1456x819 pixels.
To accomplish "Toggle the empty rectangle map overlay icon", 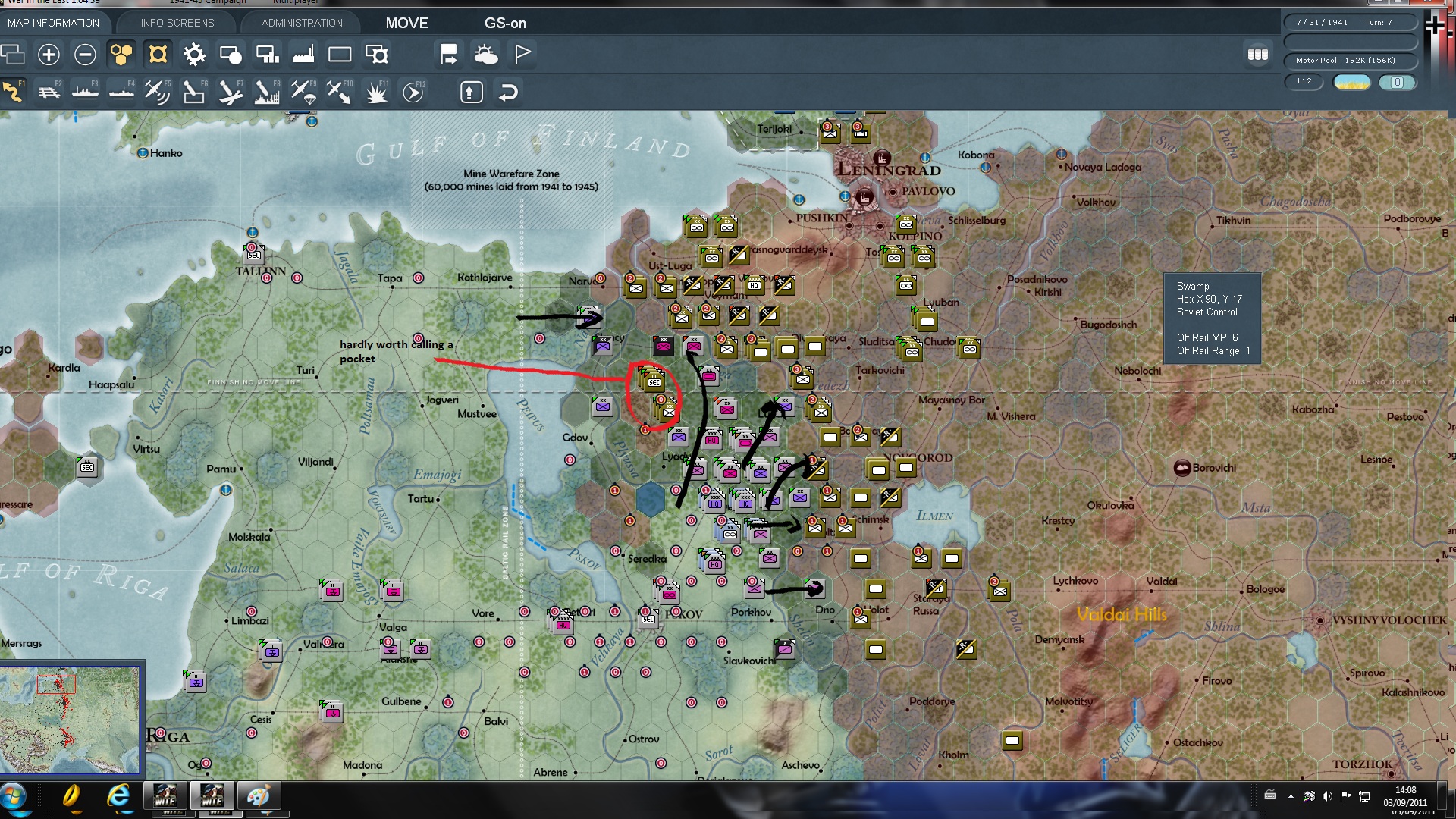I will click(340, 55).
